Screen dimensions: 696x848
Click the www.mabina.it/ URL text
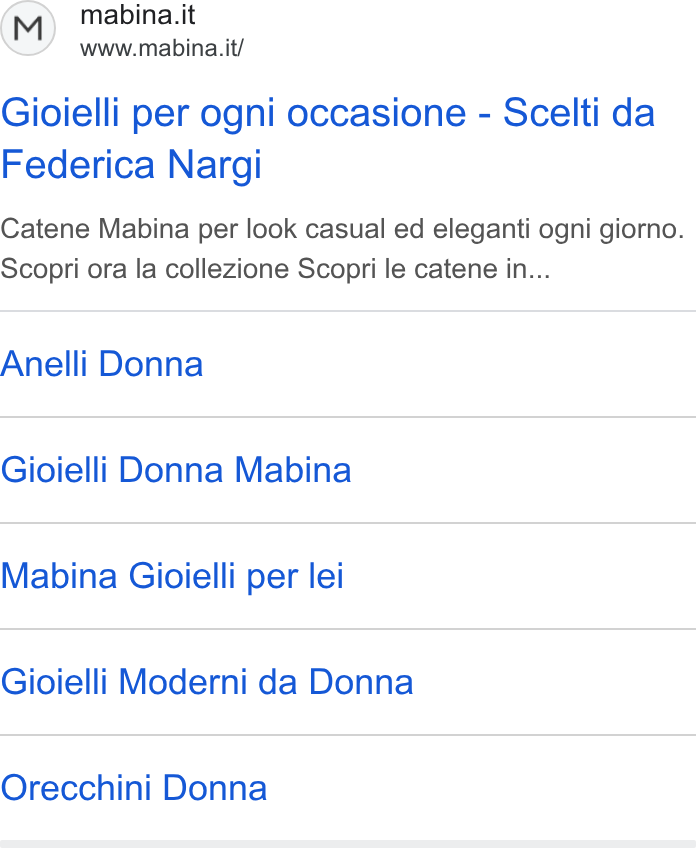162,49
